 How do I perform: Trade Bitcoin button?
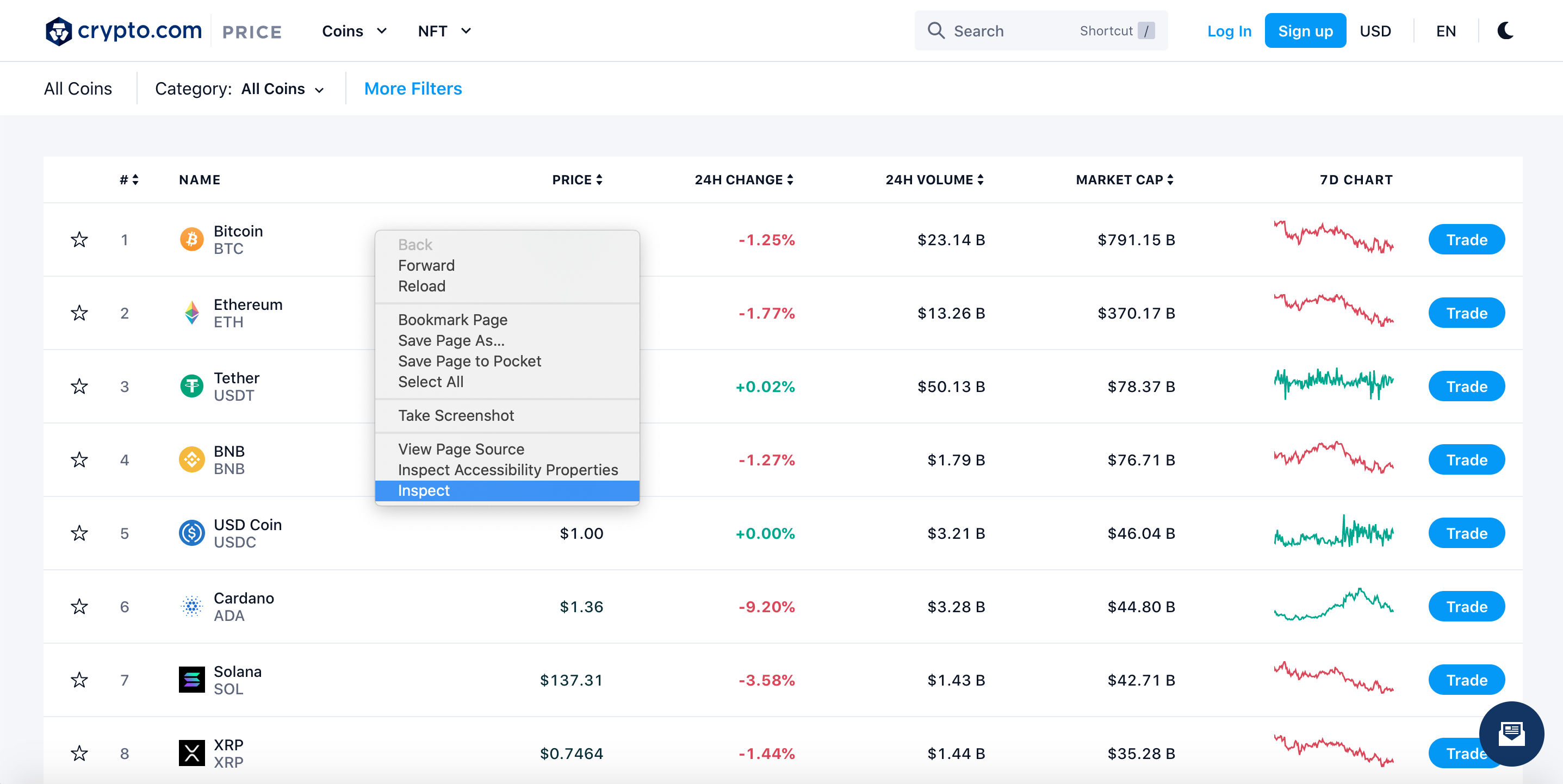click(1466, 239)
